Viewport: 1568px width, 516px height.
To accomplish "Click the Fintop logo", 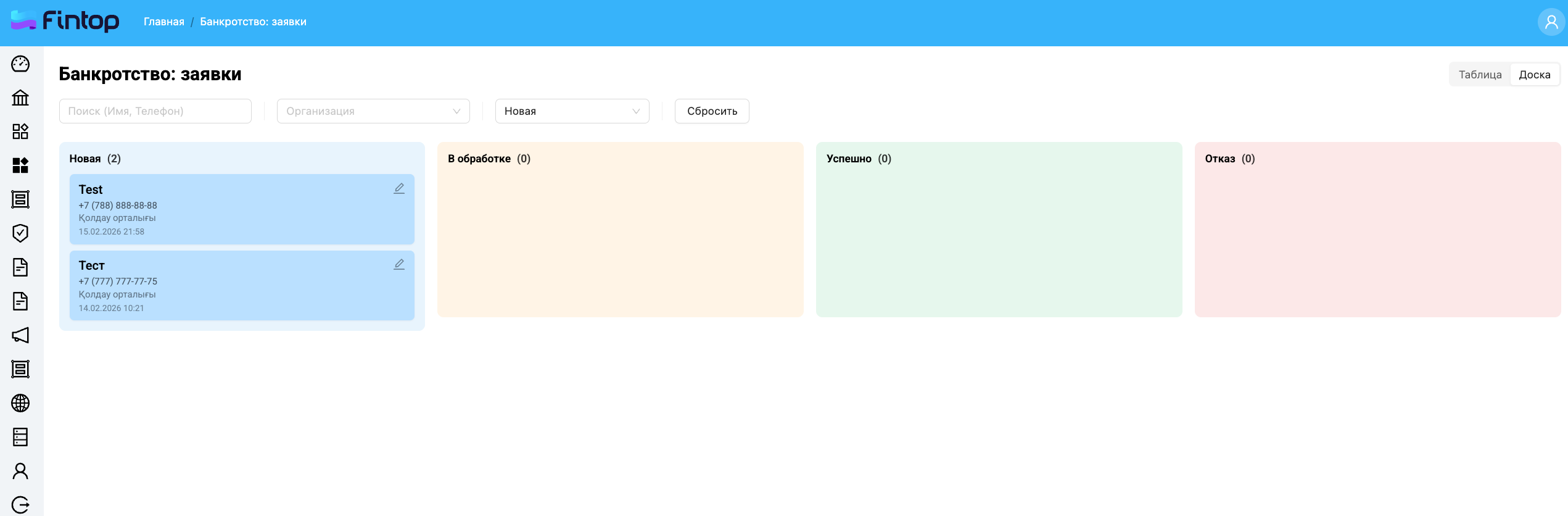I will (x=65, y=21).
